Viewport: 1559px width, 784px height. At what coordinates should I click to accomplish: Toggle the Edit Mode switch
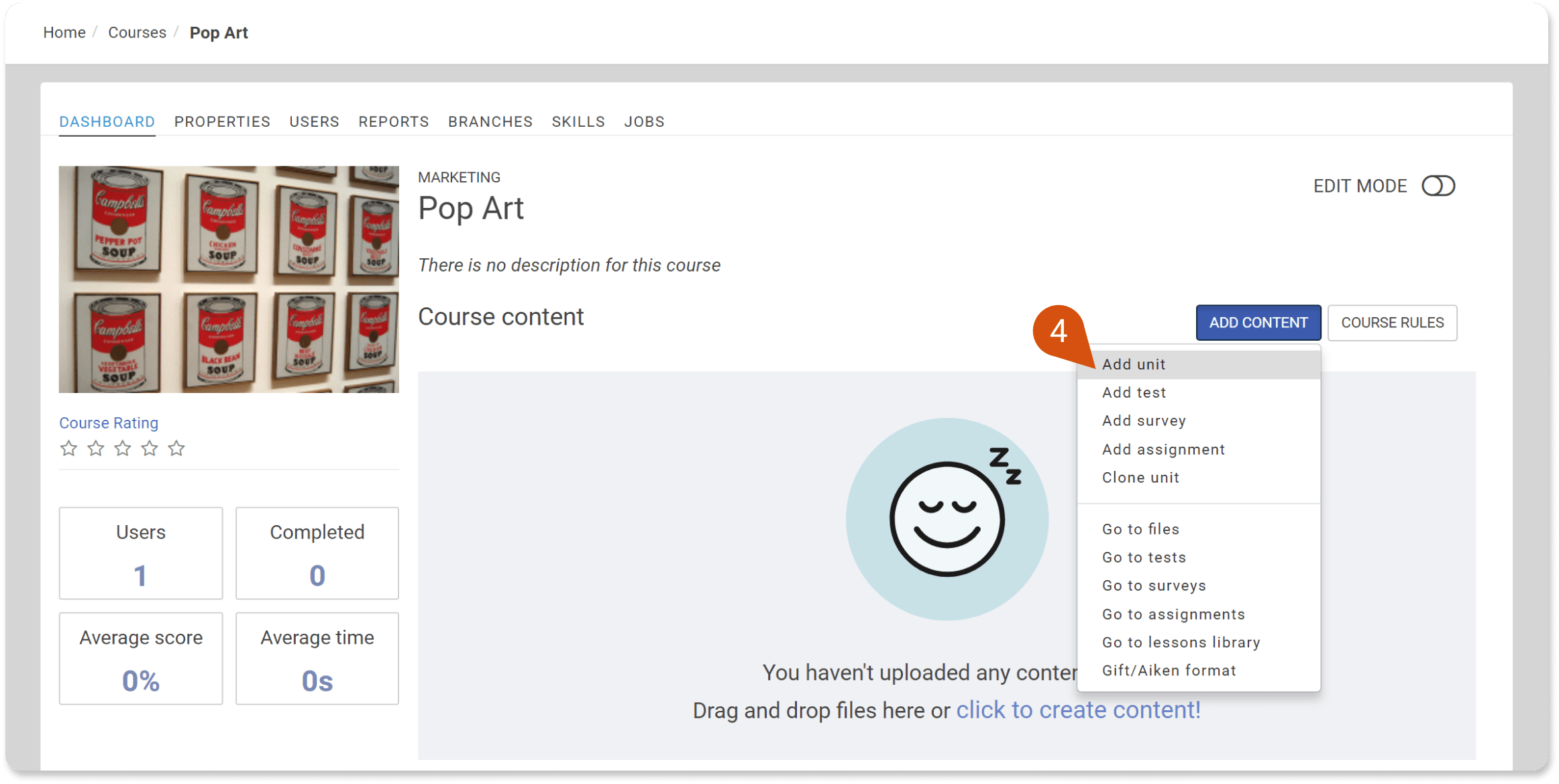[x=1438, y=186]
